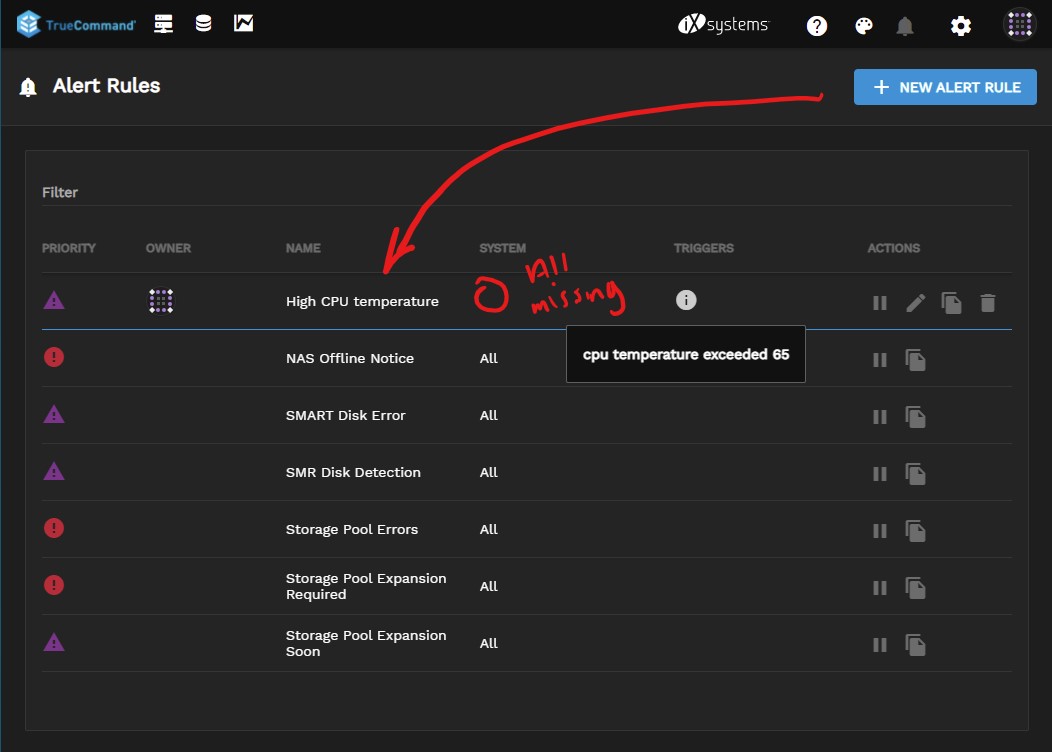Open the settings gear menu
Image resolution: width=1052 pixels, height=752 pixels.
[x=961, y=25]
